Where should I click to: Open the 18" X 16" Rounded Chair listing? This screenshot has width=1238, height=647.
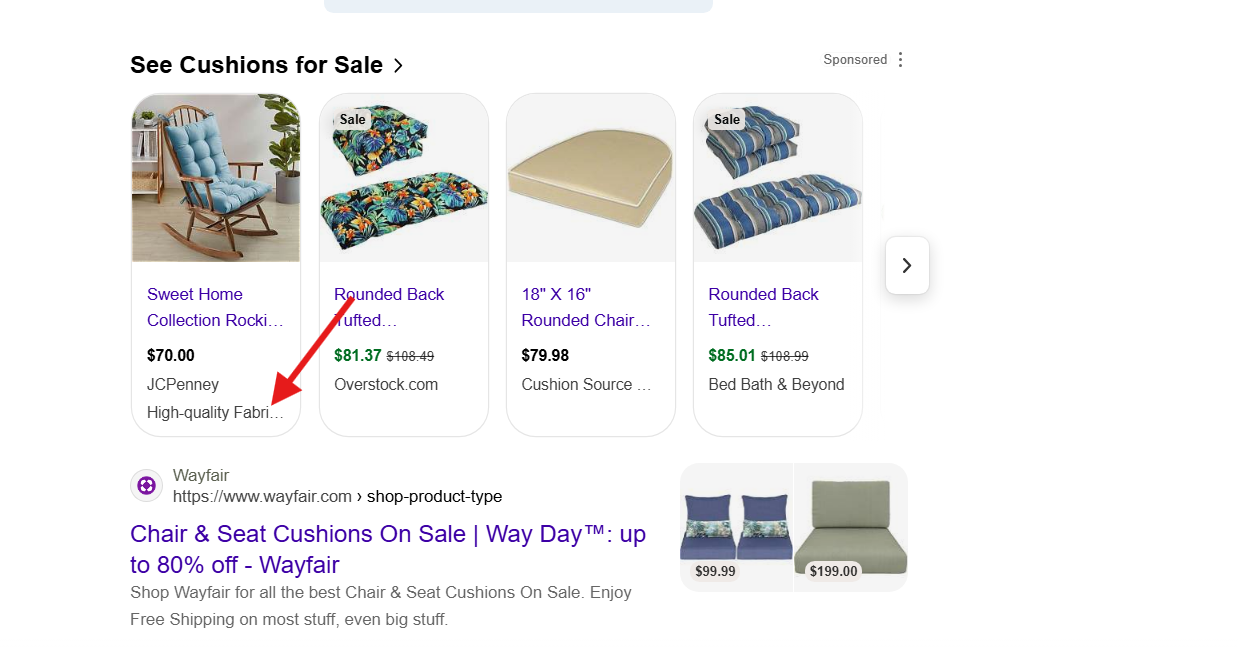coord(586,307)
